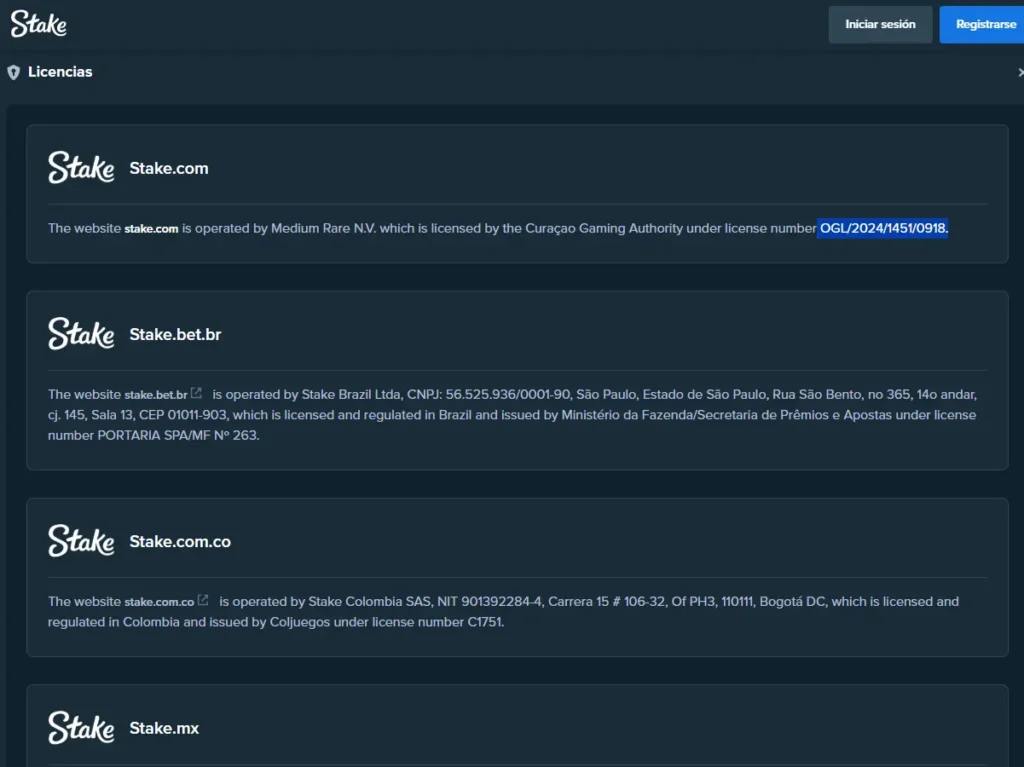Click the Registrarse sign-up button
The width and height of the screenshot is (1024, 767).
pyautogui.click(x=982, y=25)
